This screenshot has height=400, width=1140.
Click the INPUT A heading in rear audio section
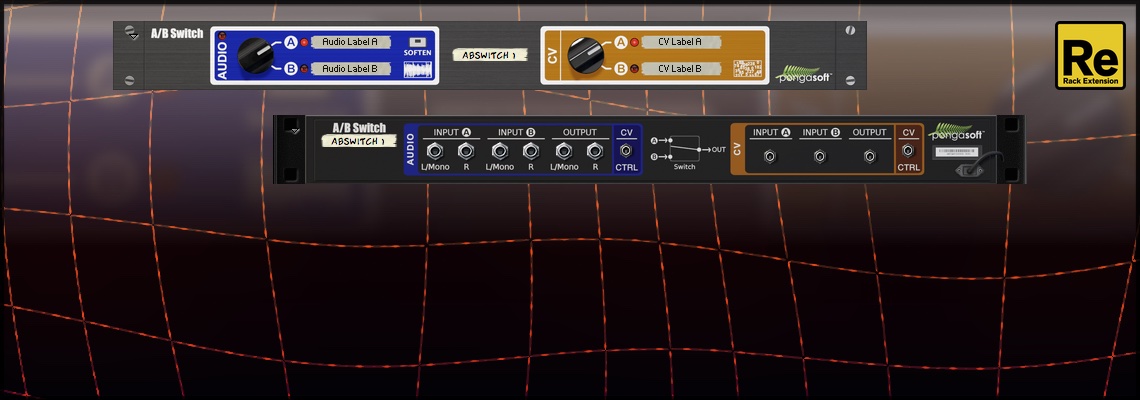coord(451,132)
